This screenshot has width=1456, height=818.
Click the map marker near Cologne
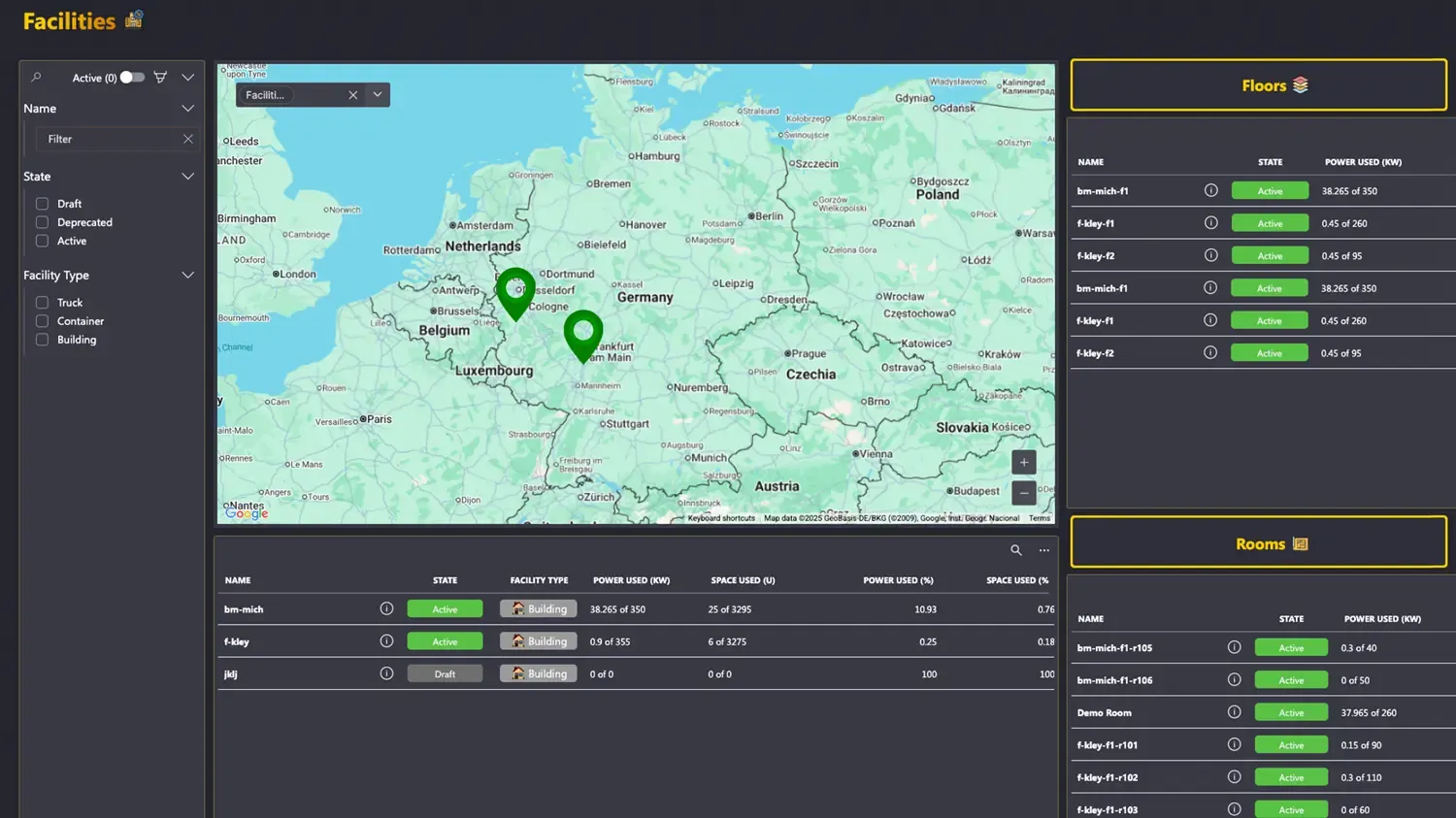pos(515,293)
